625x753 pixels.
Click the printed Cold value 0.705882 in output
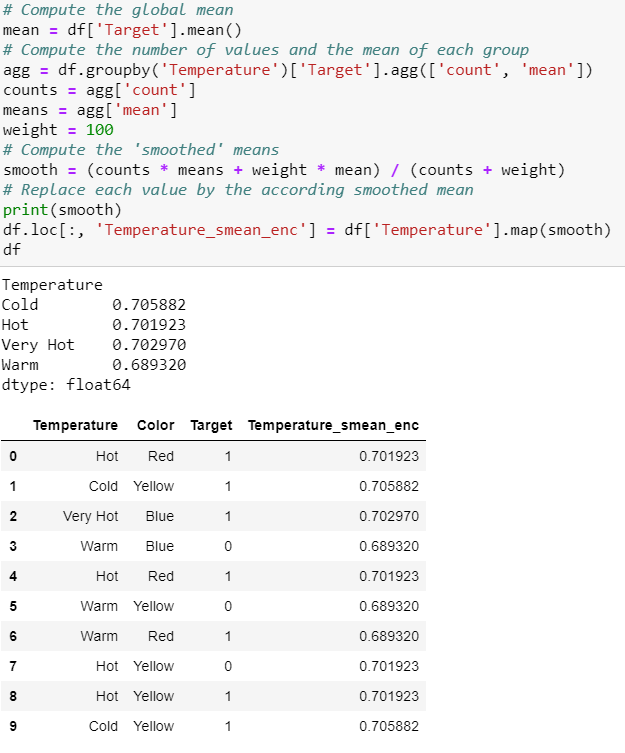(x=149, y=305)
